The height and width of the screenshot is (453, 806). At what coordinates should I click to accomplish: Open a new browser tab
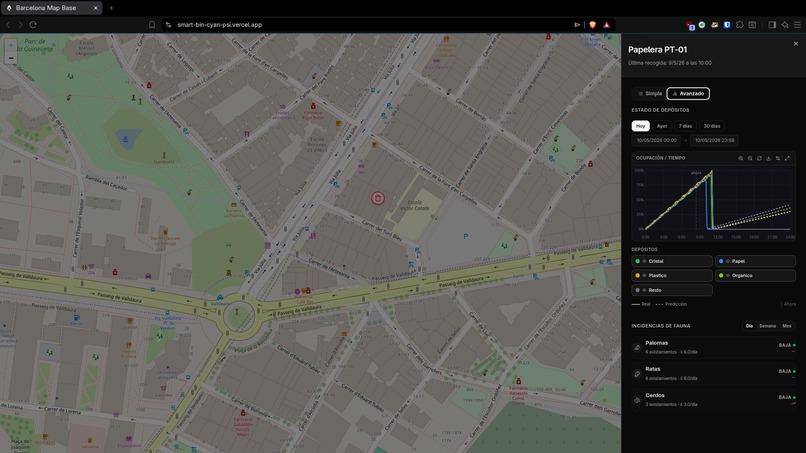111,8
